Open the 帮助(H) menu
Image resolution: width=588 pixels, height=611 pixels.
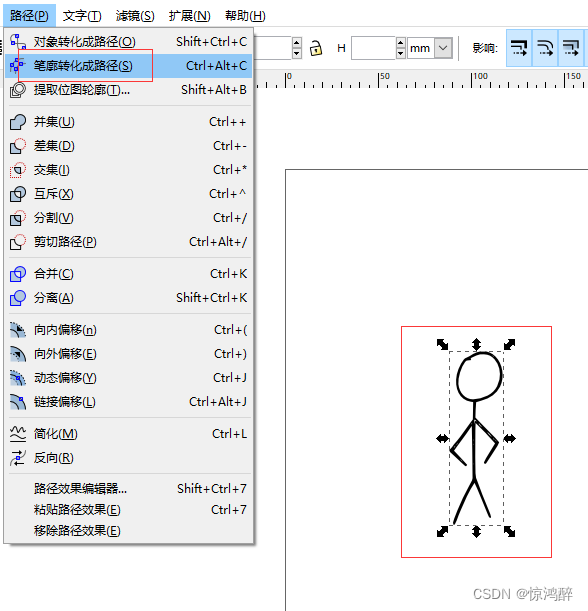tap(245, 16)
